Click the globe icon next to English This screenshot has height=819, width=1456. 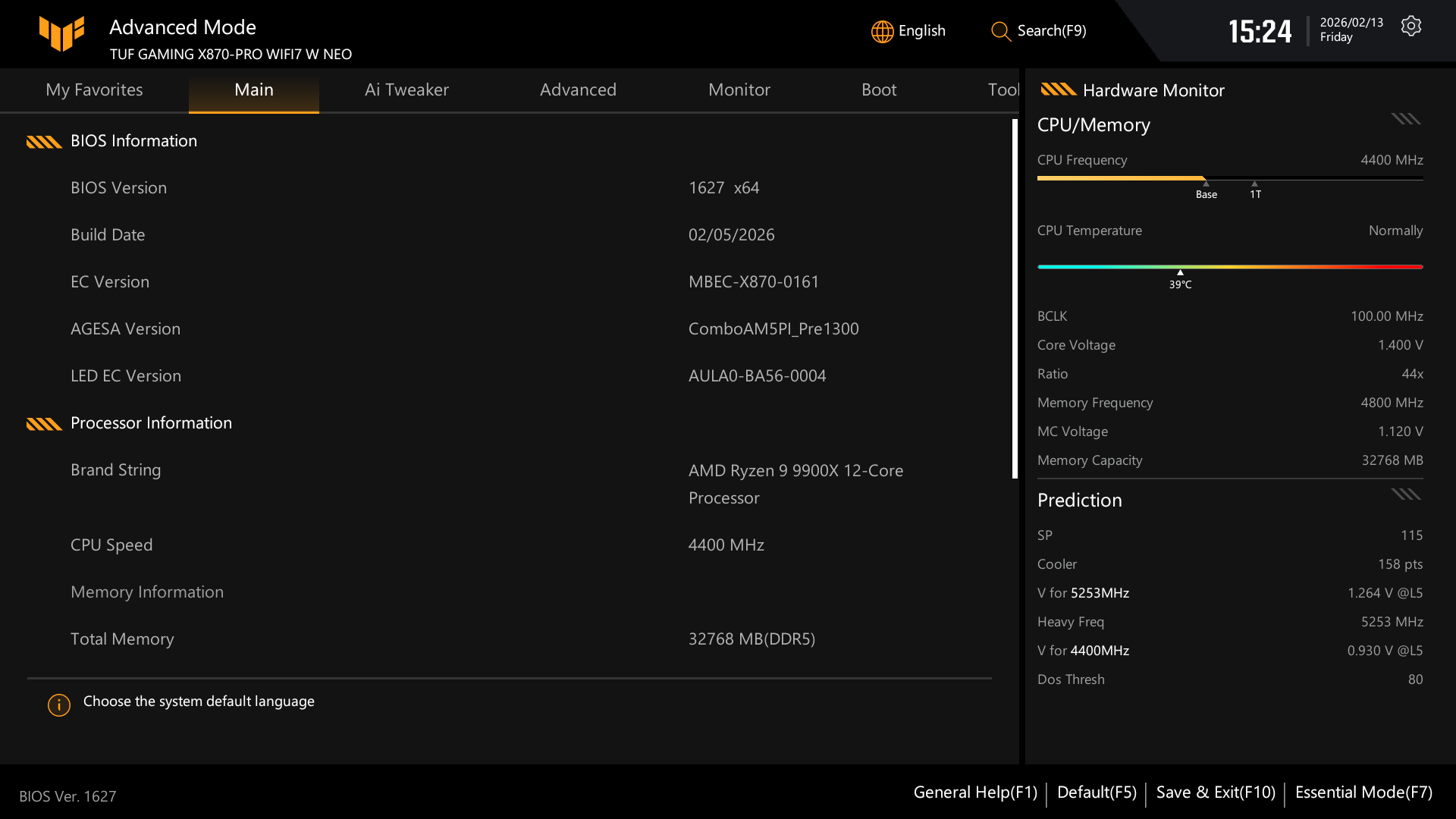click(x=881, y=31)
